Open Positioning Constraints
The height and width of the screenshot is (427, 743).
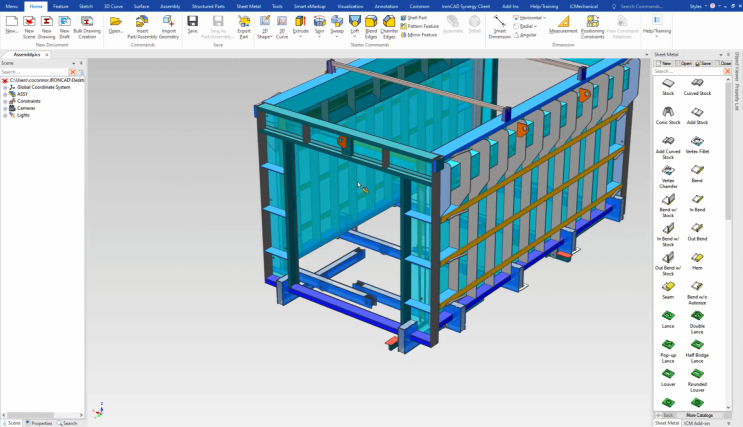click(x=592, y=27)
